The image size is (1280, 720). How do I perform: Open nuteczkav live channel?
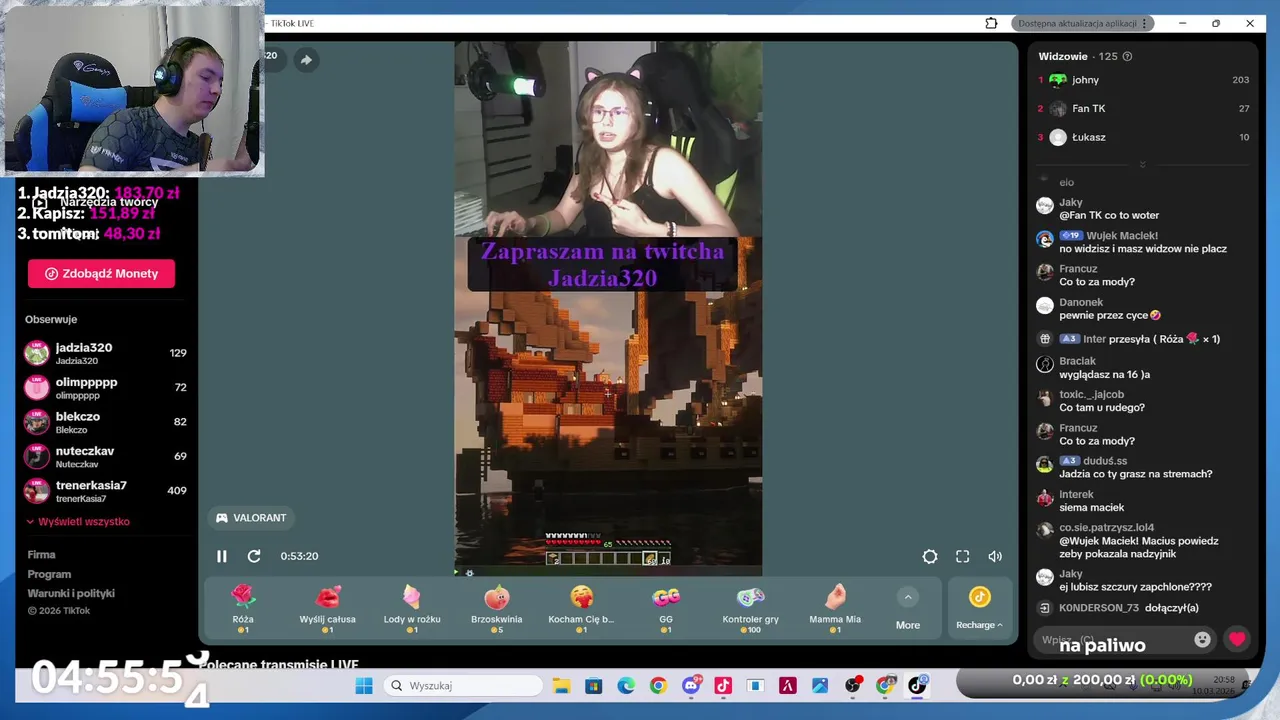click(105, 457)
